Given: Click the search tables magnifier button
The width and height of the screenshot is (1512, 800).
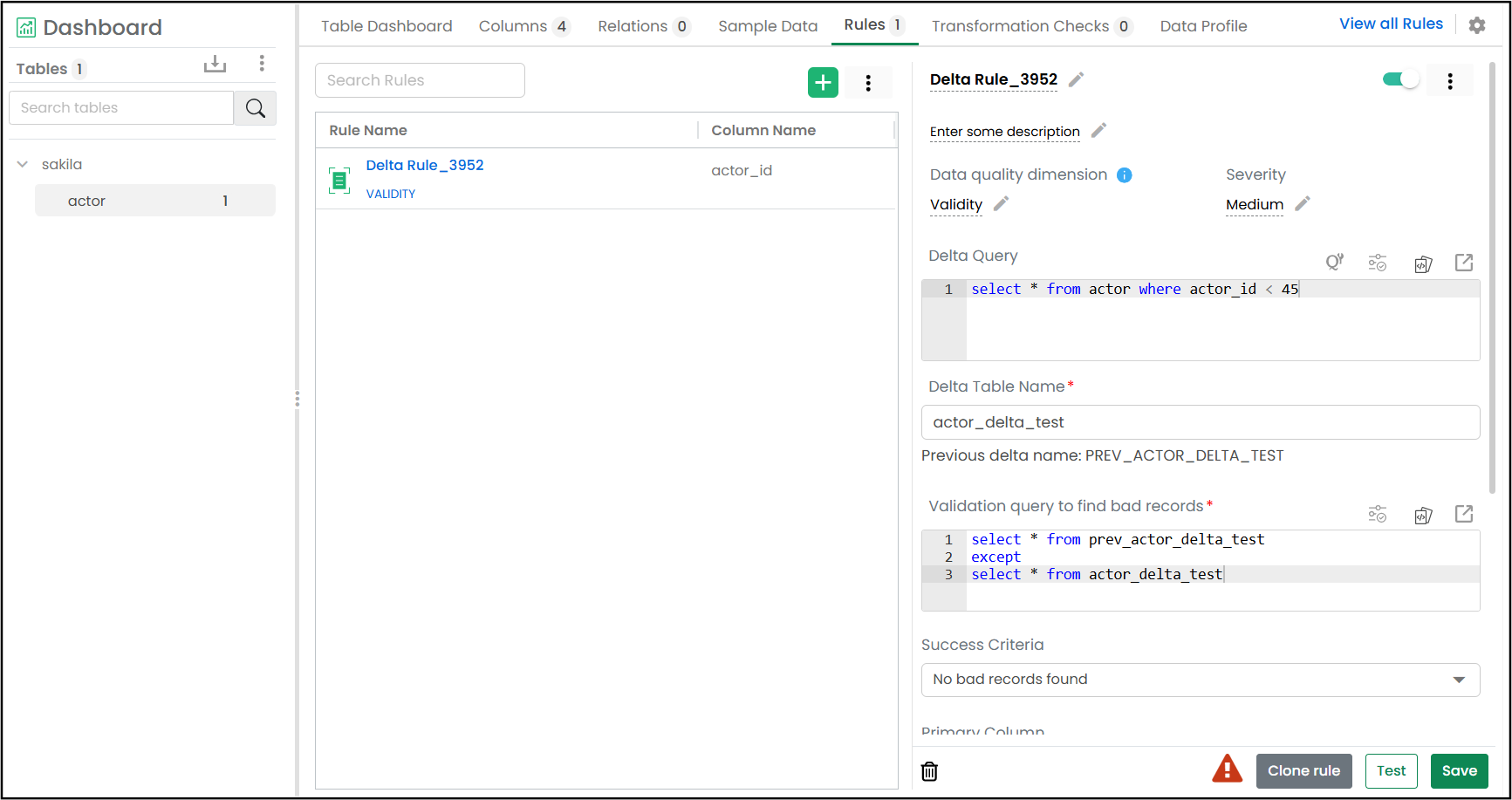Looking at the screenshot, I should pos(255,108).
